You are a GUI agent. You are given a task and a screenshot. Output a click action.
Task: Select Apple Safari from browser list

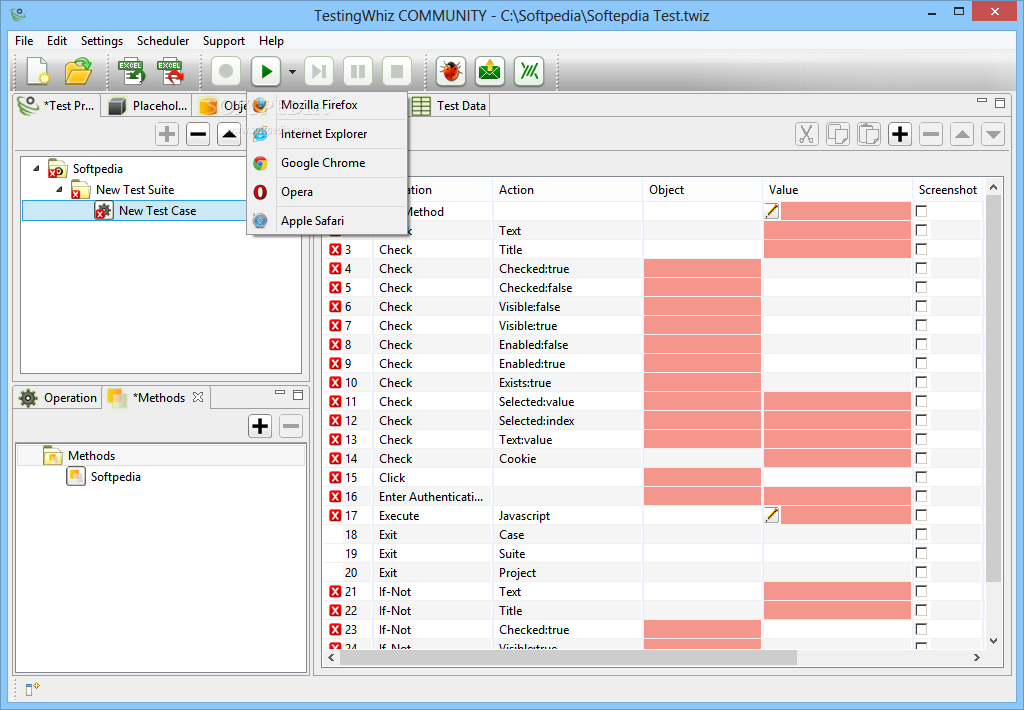tap(327, 221)
